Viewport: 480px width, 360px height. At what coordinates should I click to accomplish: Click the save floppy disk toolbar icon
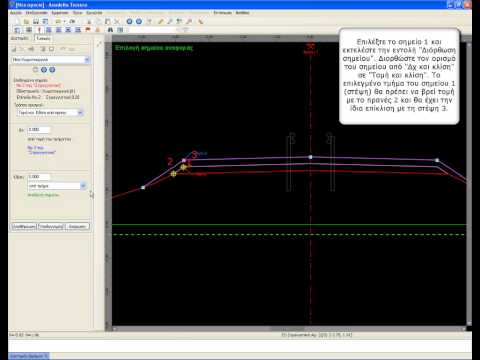coord(36,22)
